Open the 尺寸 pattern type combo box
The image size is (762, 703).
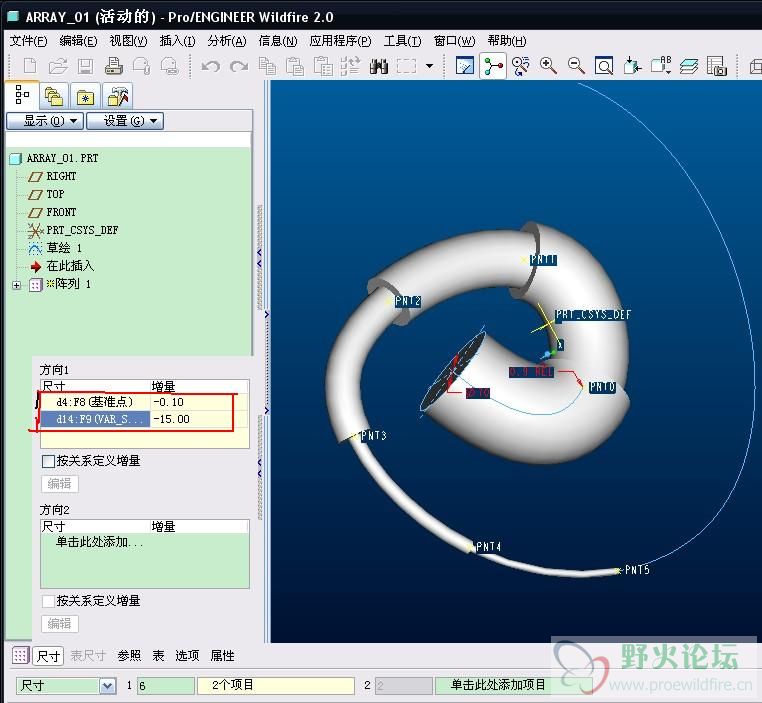(x=66, y=686)
